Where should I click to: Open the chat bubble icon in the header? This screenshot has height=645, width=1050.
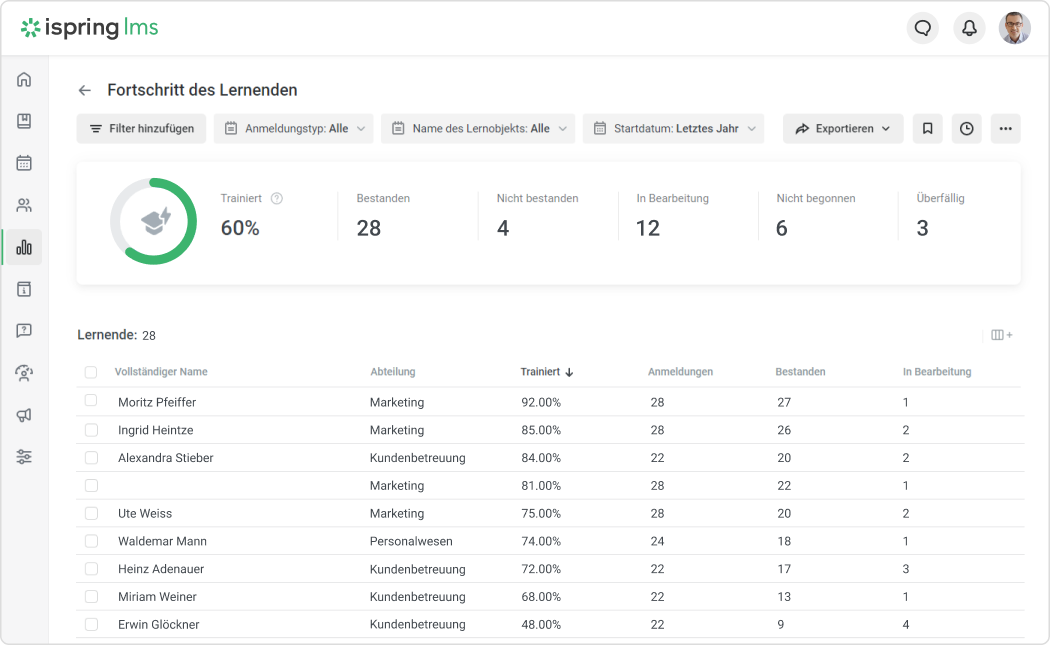[x=922, y=28]
